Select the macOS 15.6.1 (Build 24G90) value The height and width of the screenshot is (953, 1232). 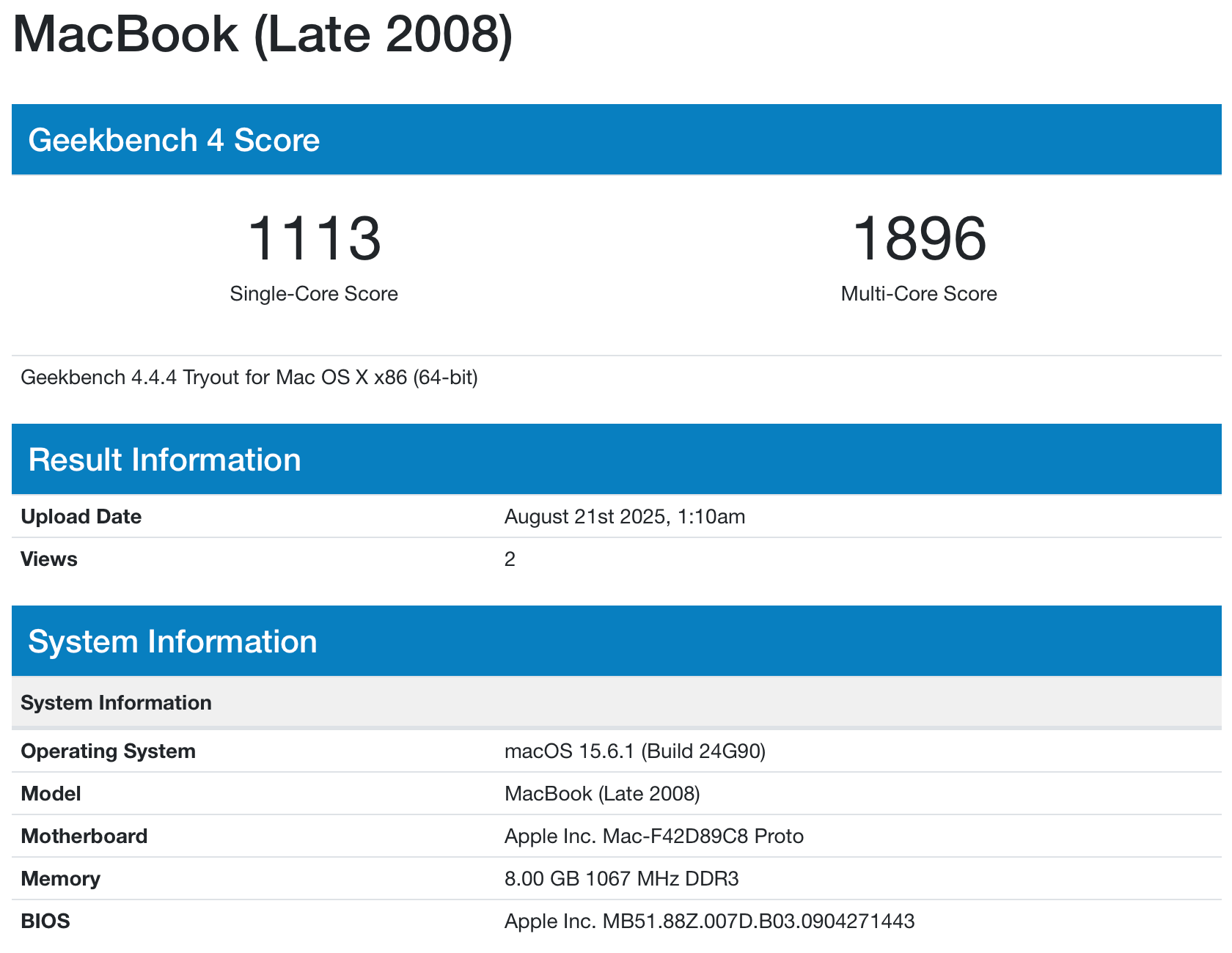point(635,751)
